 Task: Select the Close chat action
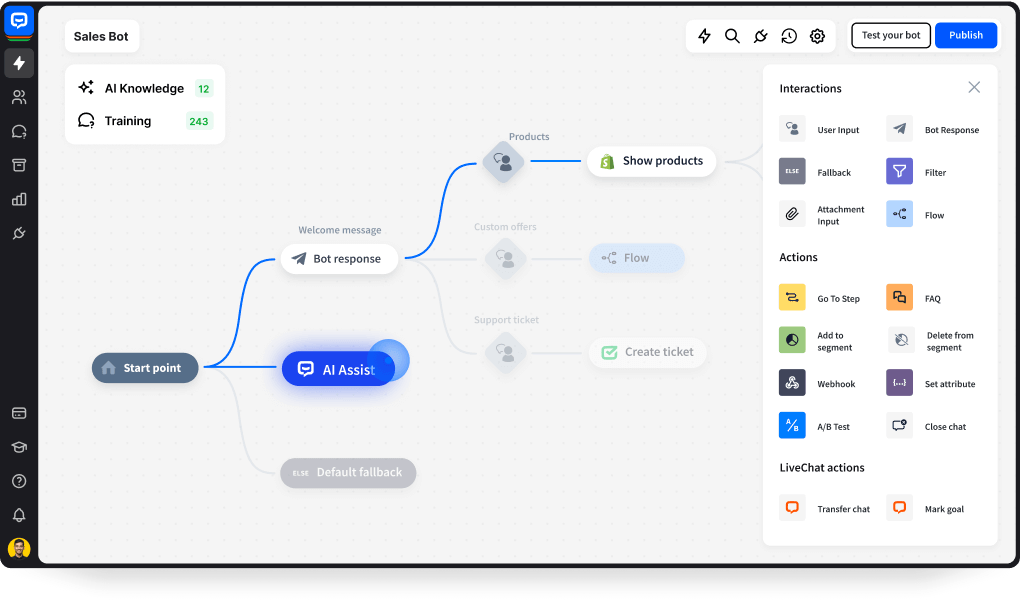point(928,425)
